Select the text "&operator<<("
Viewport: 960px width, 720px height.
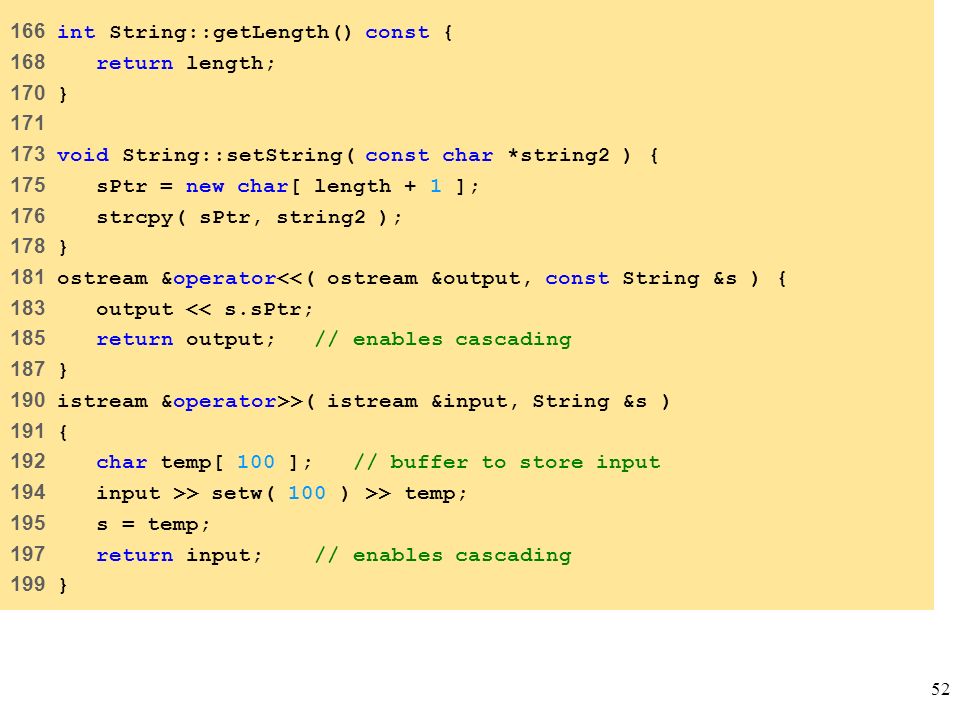point(238,279)
